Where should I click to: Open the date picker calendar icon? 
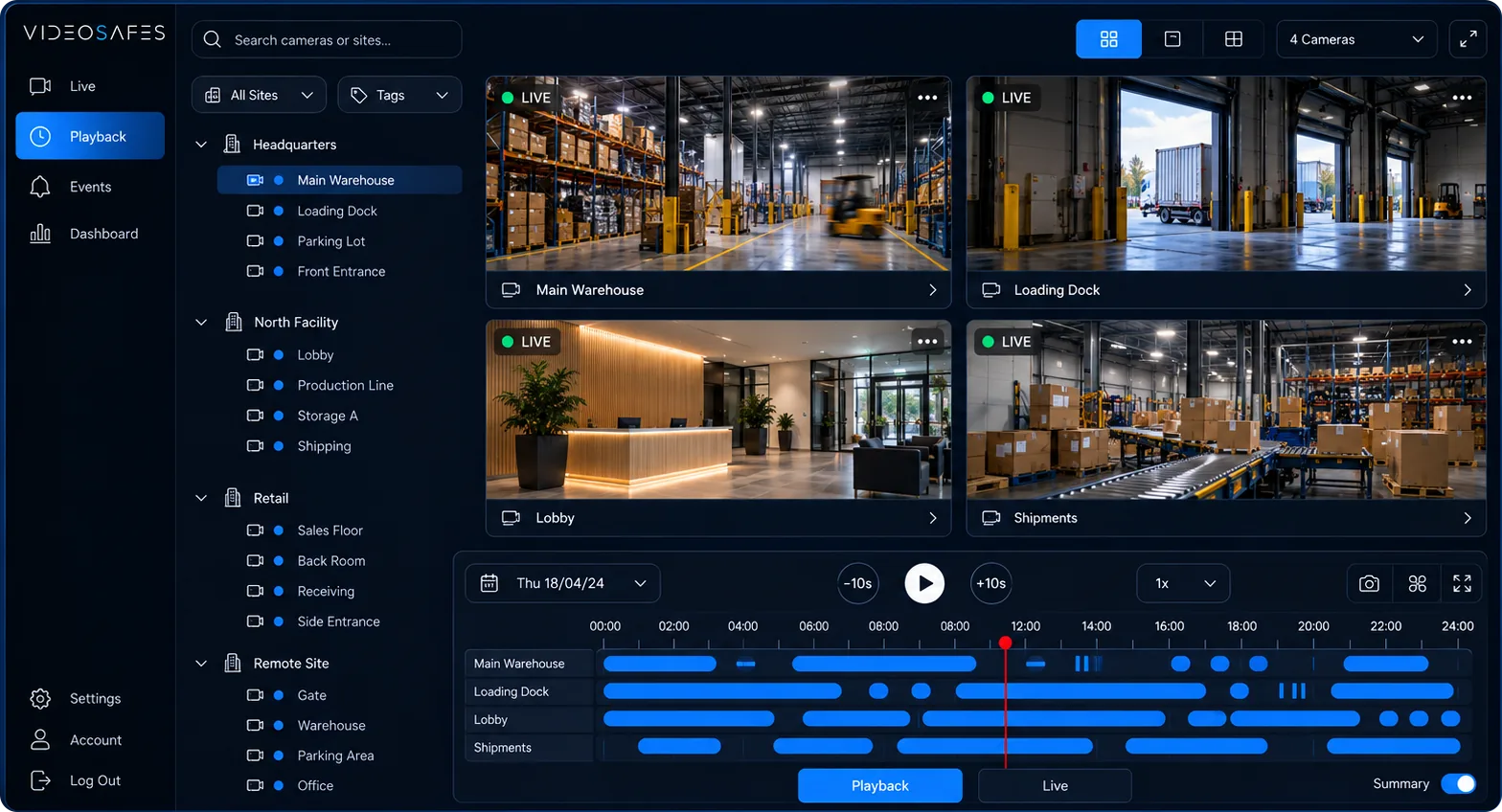coord(489,583)
